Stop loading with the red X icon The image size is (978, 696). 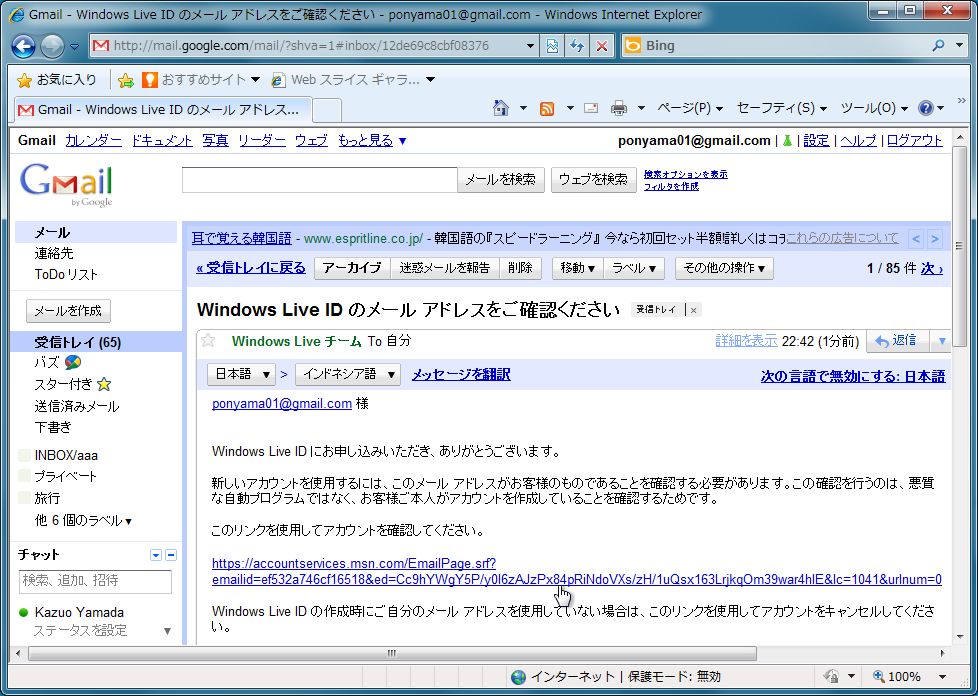[x=602, y=46]
